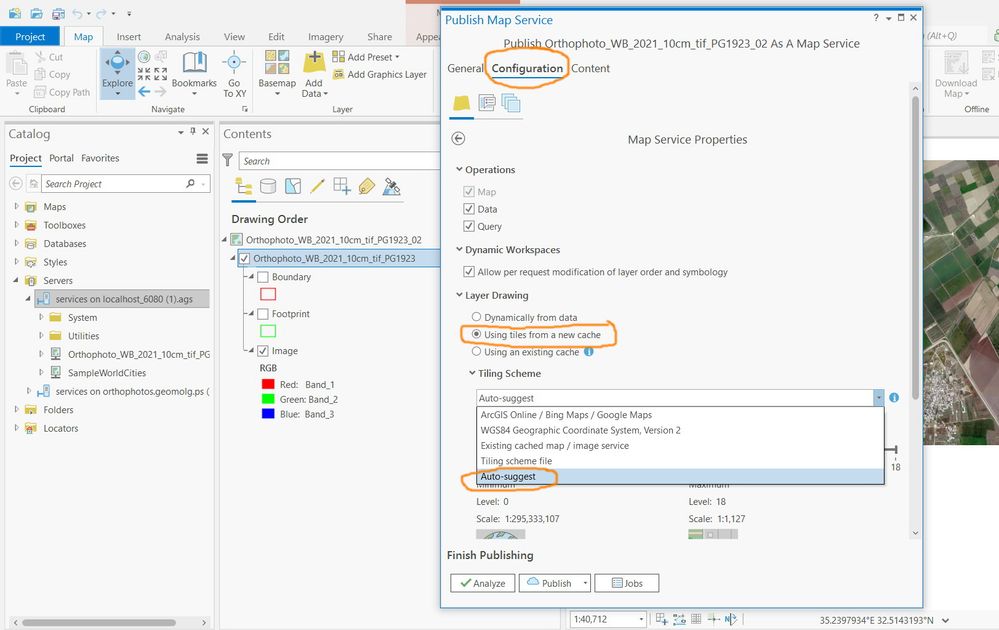The image size is (999, 630).
Task: Toggle the Query operation checkbox
Action: tap(469, 226)
